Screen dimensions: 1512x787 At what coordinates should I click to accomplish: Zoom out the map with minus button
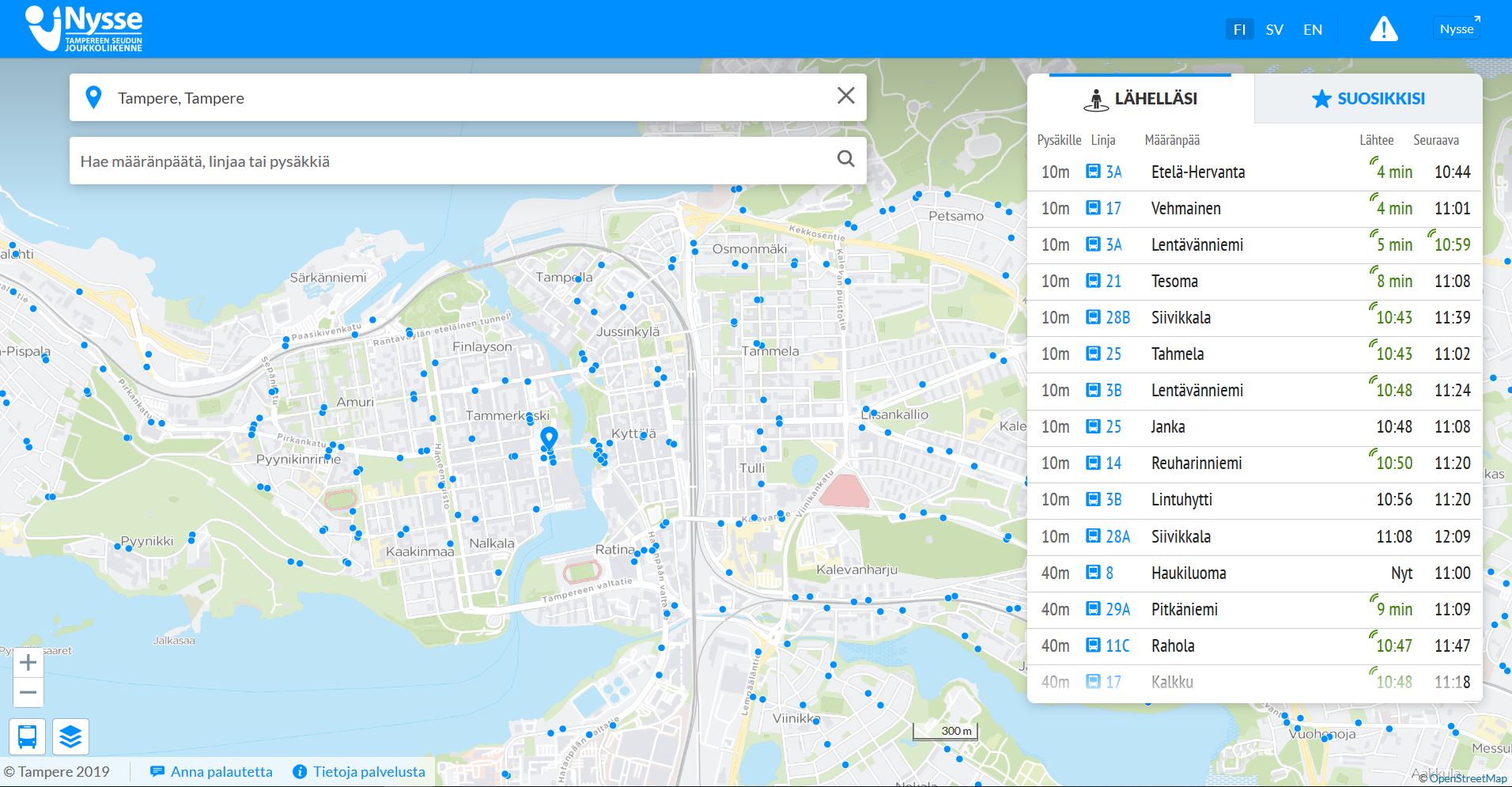point(28,693)
